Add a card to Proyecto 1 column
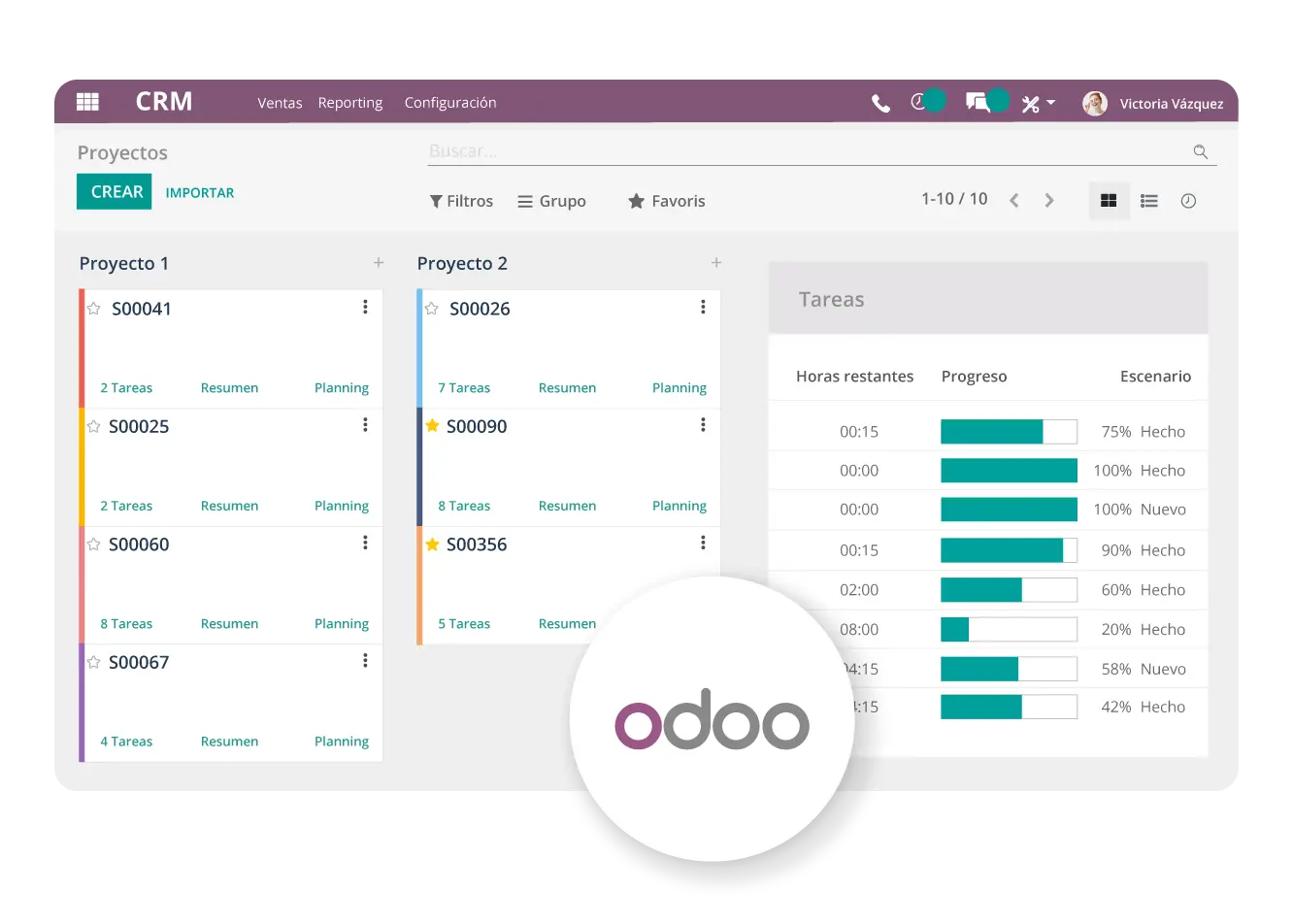 (x=379, y=263)
